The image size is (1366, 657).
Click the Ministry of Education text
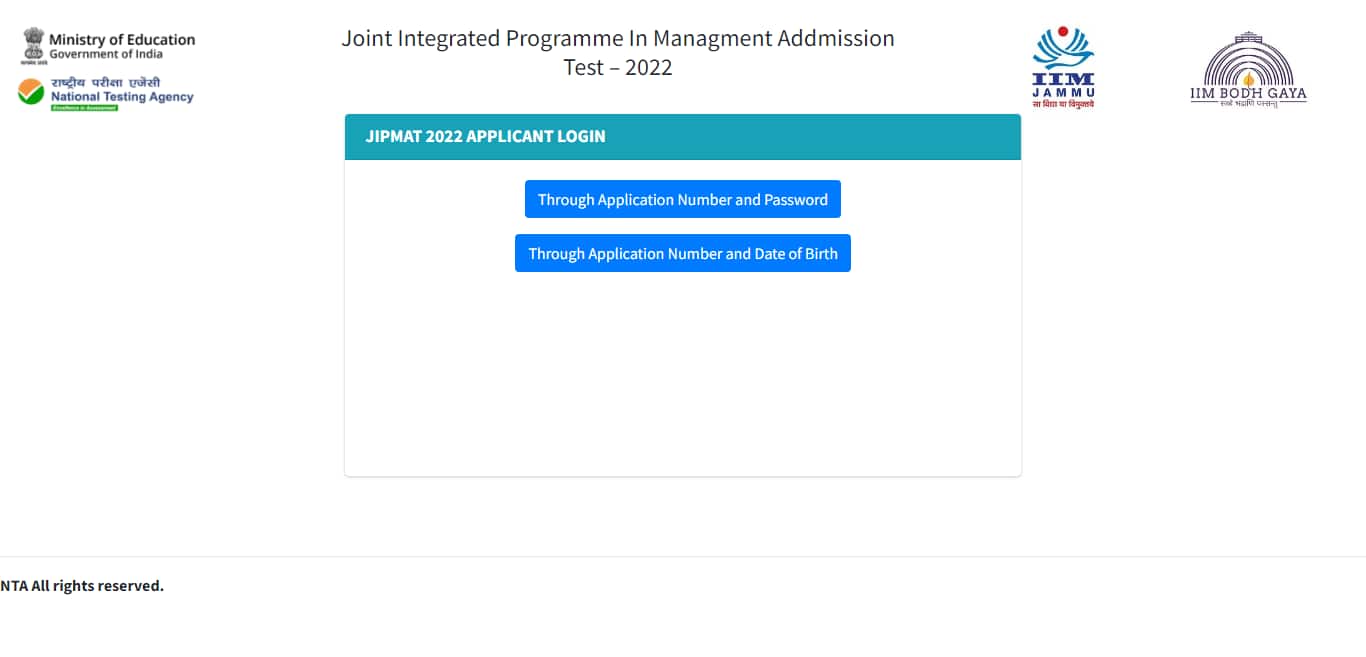tap(122, 40)
